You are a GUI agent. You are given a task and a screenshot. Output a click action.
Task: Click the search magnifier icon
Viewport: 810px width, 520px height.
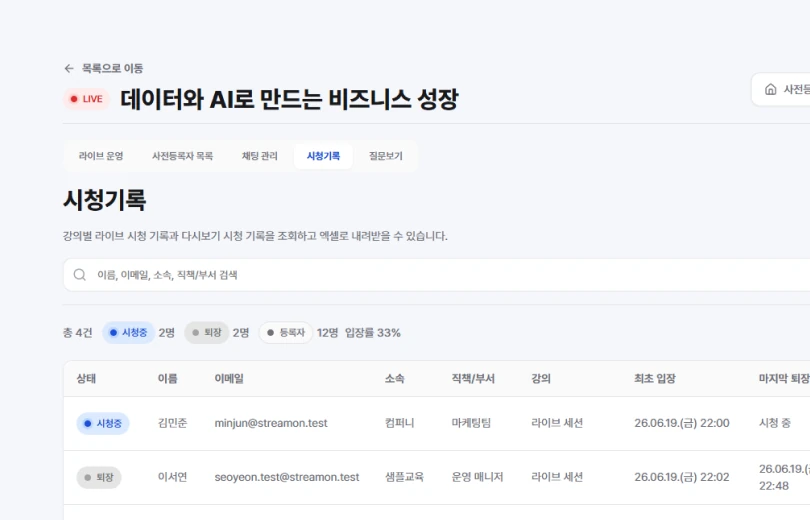coord(80,275)
